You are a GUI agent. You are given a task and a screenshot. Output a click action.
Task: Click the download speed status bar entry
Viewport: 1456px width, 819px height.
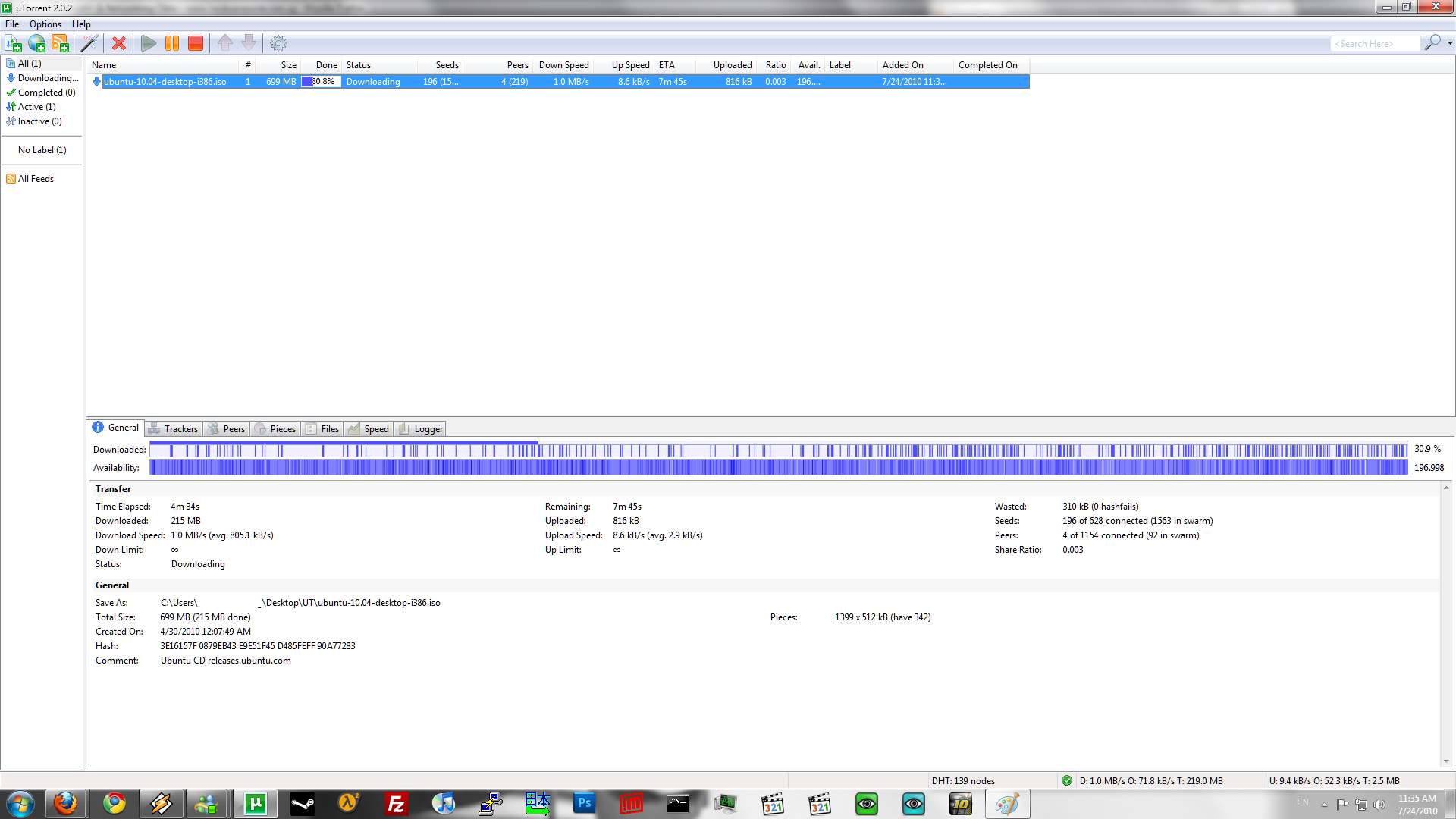(1151, 781)
